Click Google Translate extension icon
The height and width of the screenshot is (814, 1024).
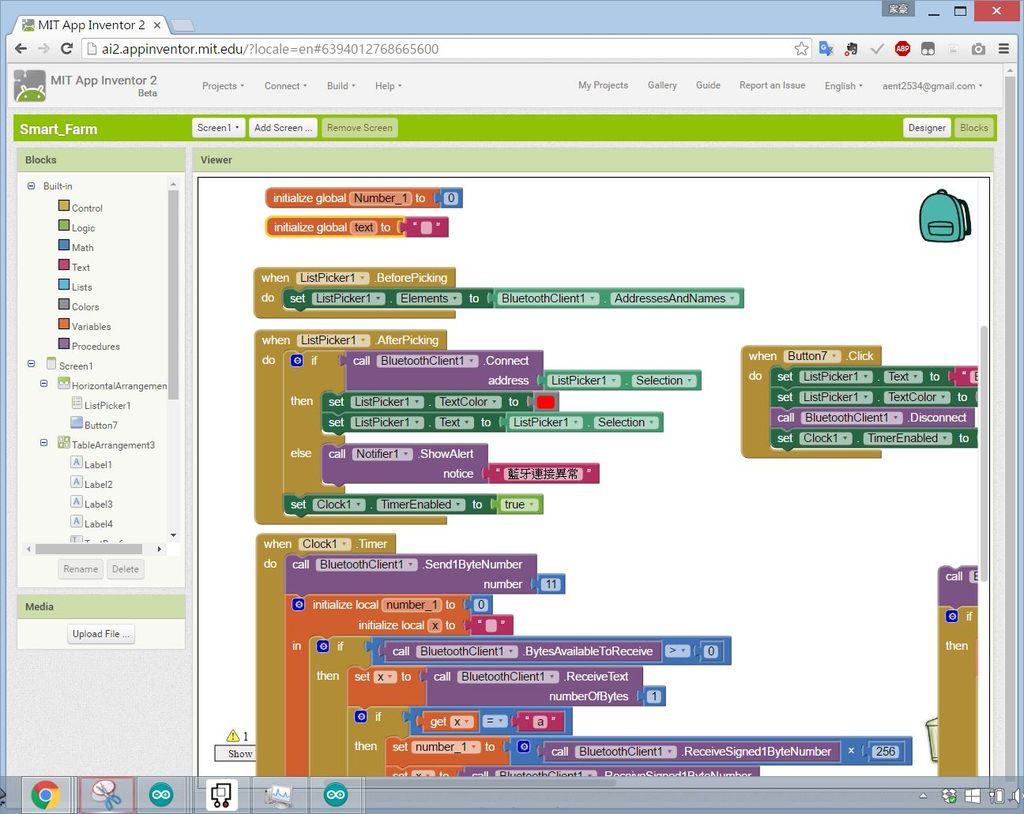click(826, 48)
